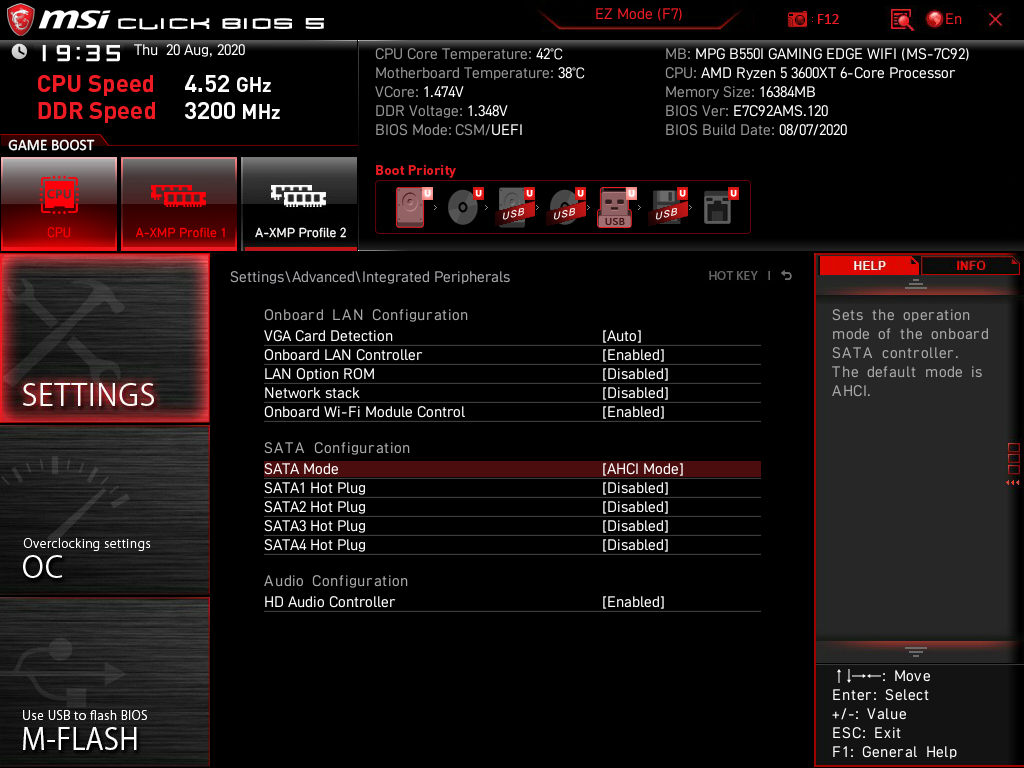This screenshot has width=1024, height=768.
Task: Click the GAME BOOST label
Action: (x=51, y=145)
